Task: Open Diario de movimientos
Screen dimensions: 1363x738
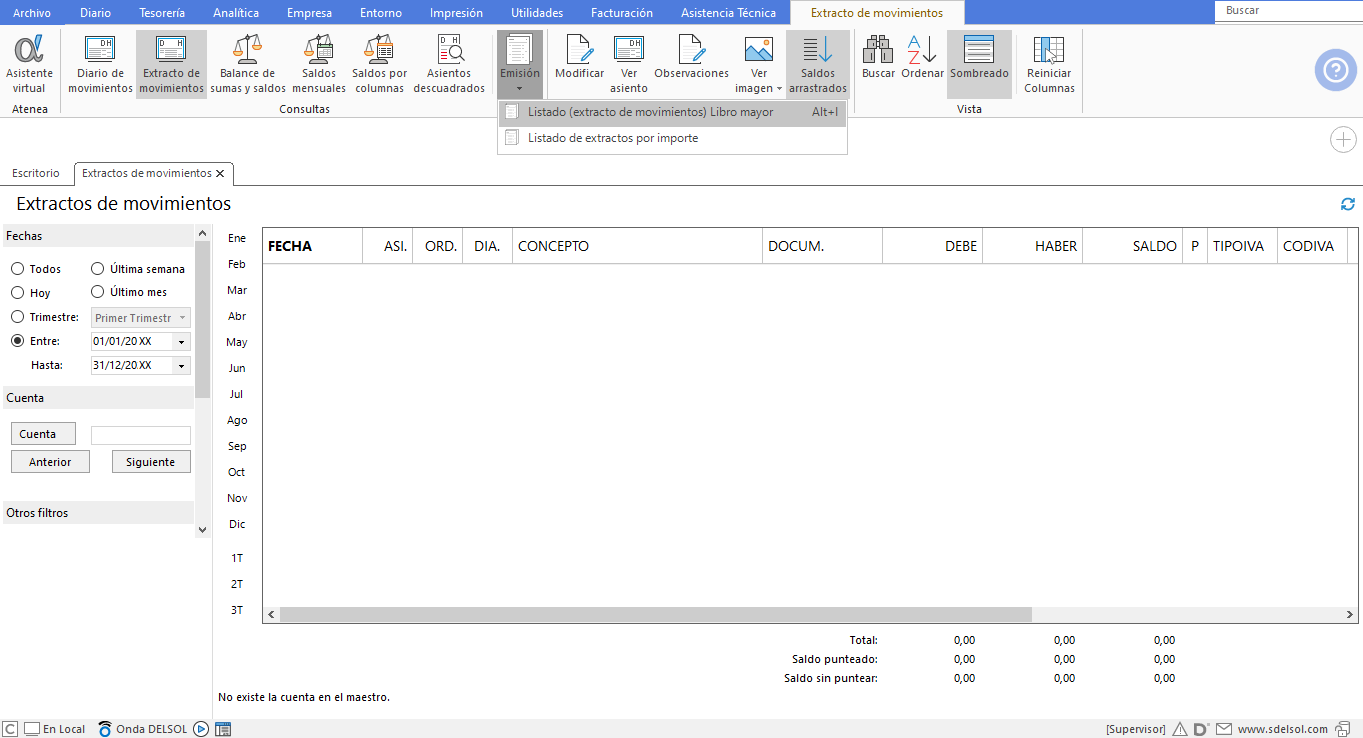Action: [x=100, y=65]
